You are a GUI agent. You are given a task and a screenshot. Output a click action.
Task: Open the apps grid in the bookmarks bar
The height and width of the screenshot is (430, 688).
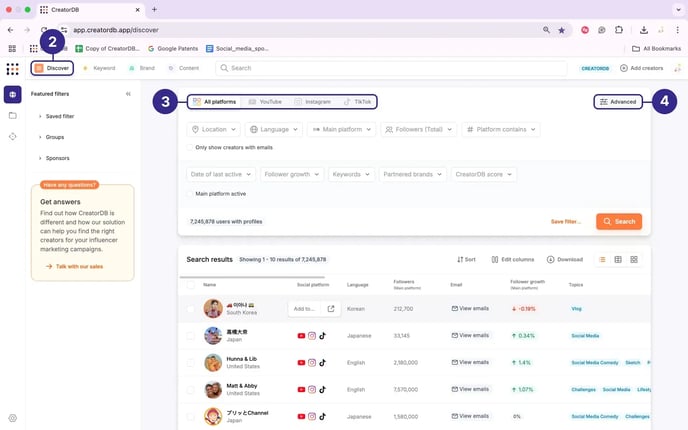12,48
